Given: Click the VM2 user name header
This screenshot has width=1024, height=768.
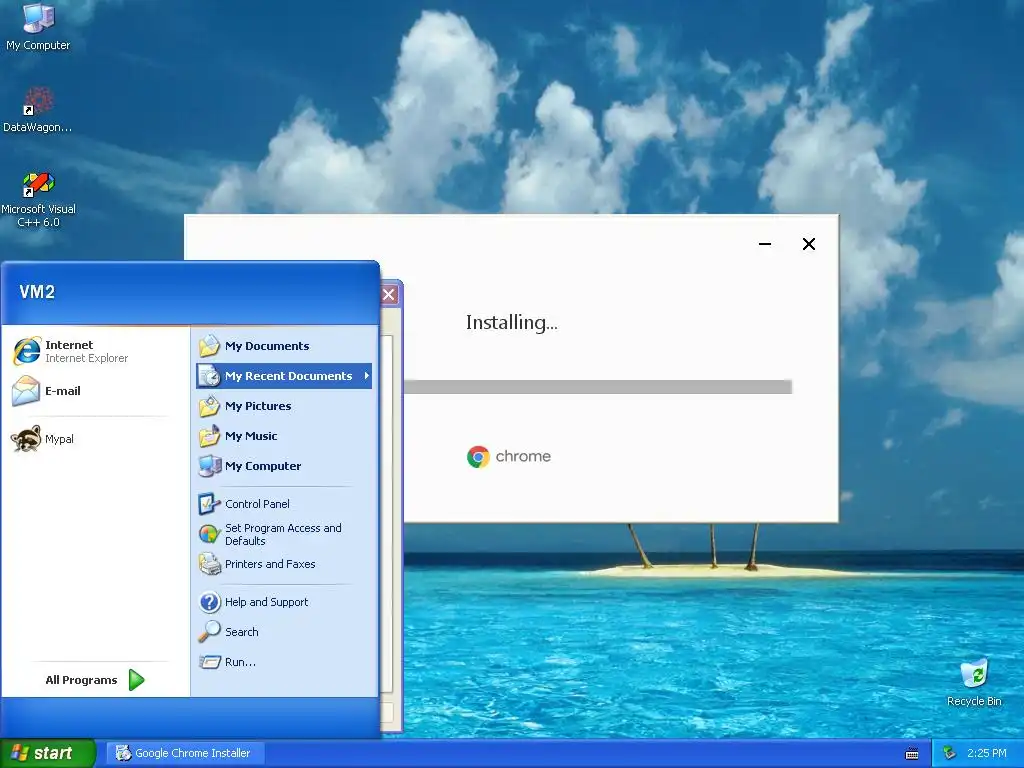Looking at the screenshot, I should click(37, 292).
